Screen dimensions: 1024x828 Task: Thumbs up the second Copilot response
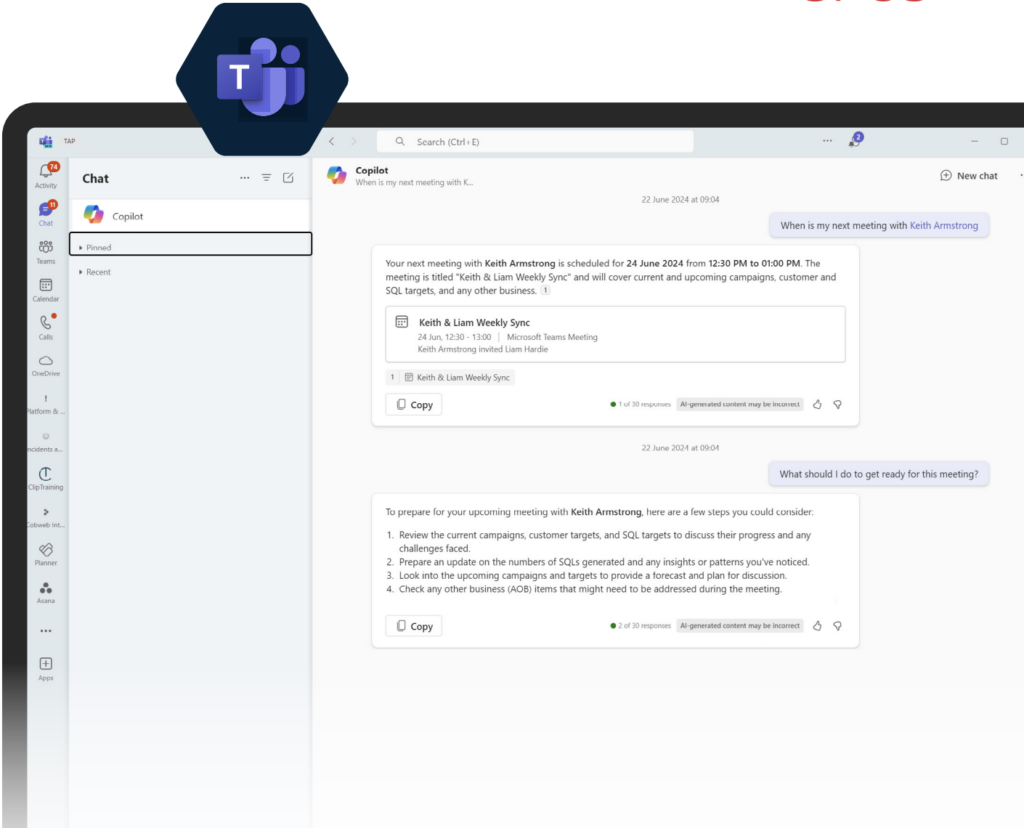click(x=817, y=626)
